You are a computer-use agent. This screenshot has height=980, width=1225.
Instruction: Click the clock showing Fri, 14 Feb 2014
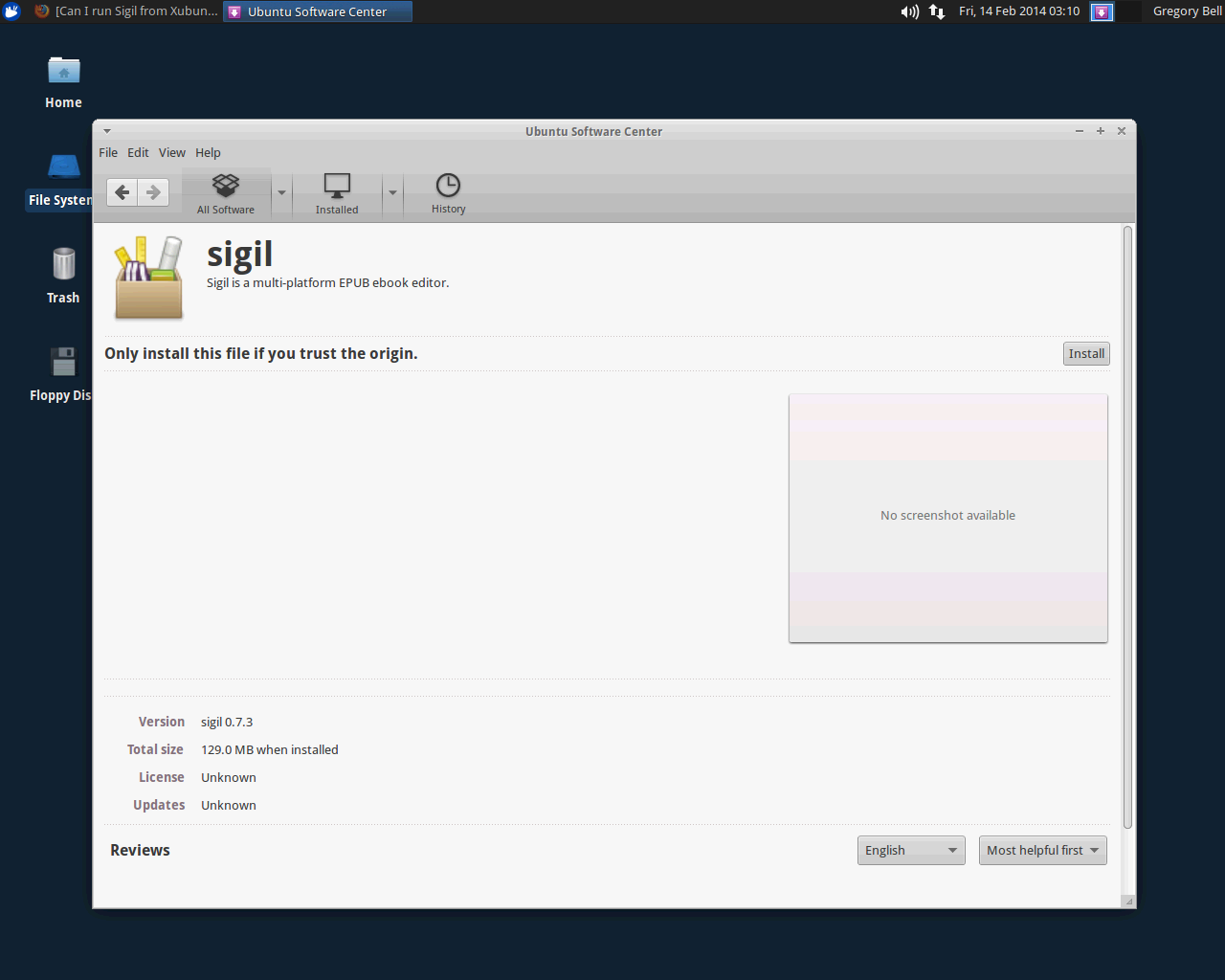coord(1019,11)
